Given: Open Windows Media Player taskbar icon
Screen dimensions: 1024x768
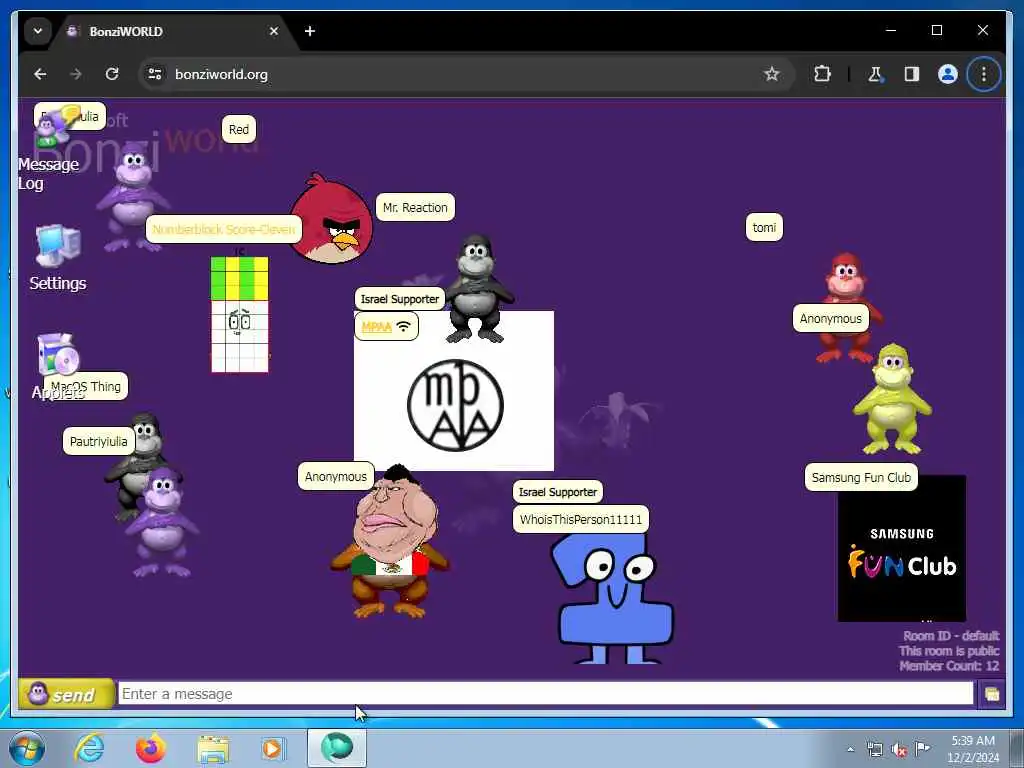Looking at the screenshot, I should tap(273, 748).
